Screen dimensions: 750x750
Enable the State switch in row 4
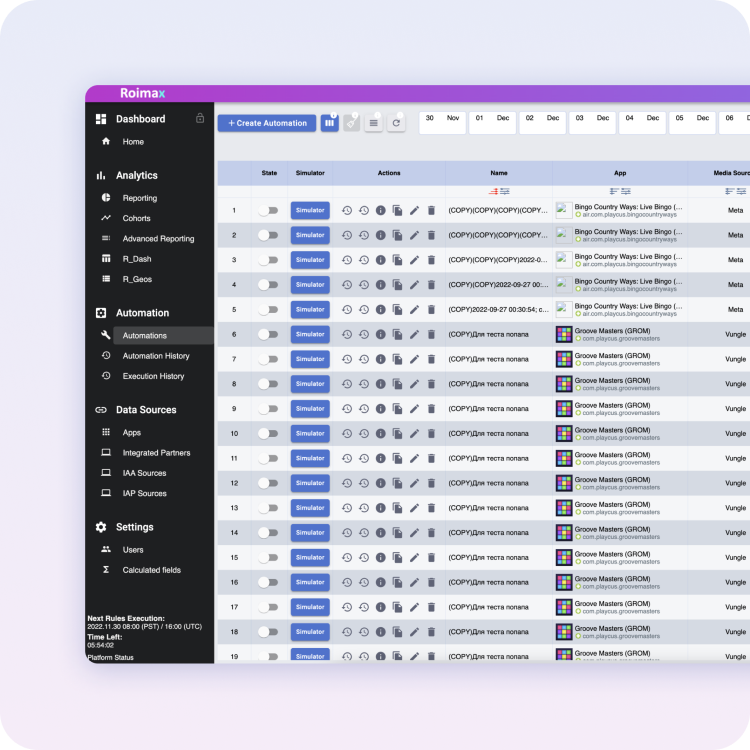268,285
